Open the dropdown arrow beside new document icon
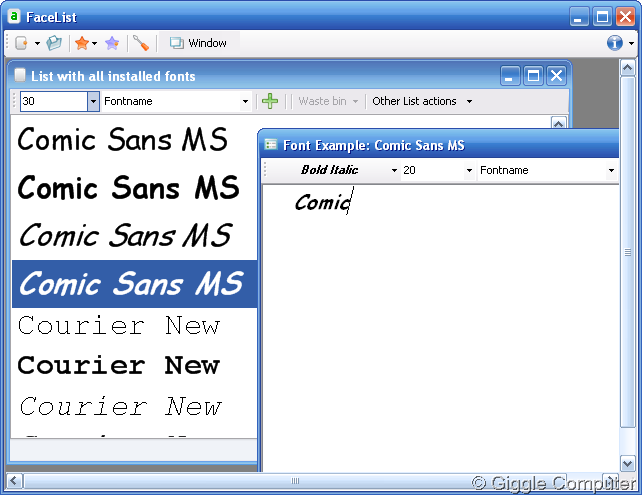 (37, 43)
